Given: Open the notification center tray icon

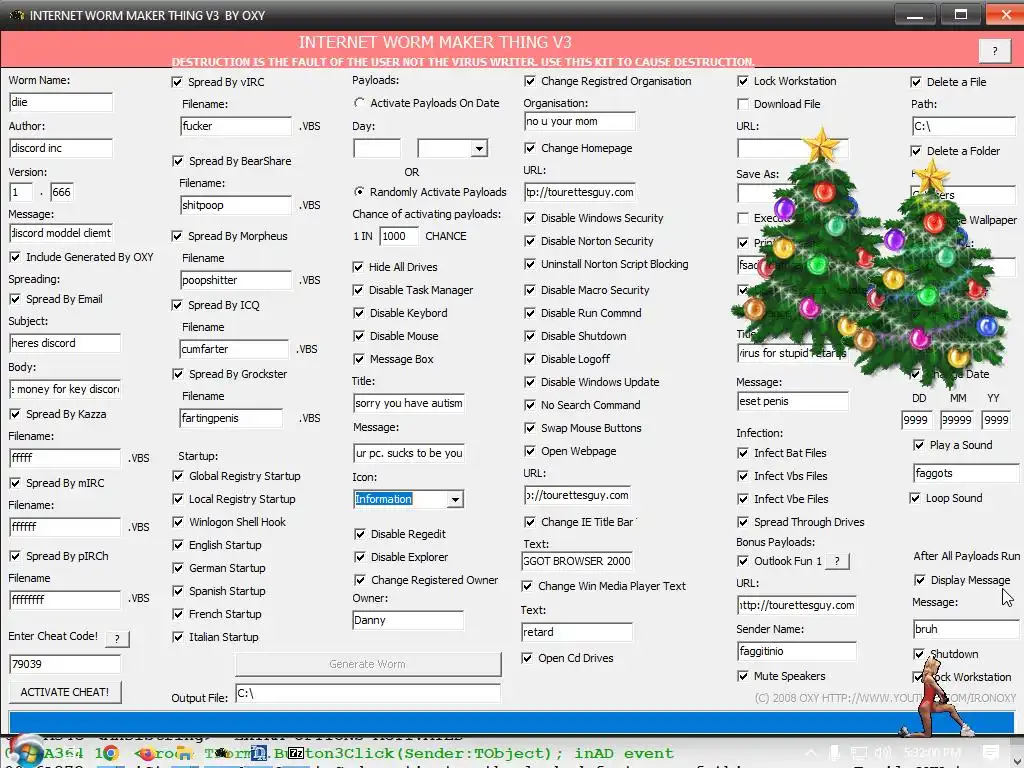Looking at the screenshot, I should click(x=991, y=753).
